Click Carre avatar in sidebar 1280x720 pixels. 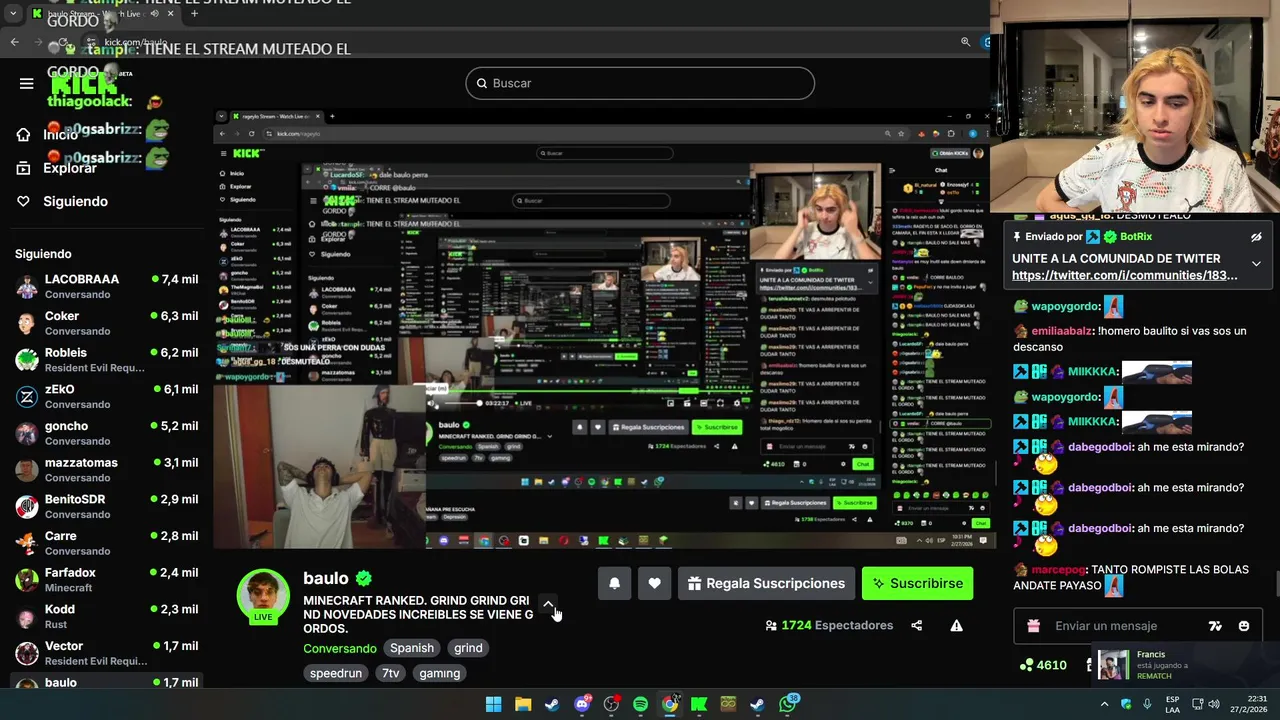click(x=27, y=543)
